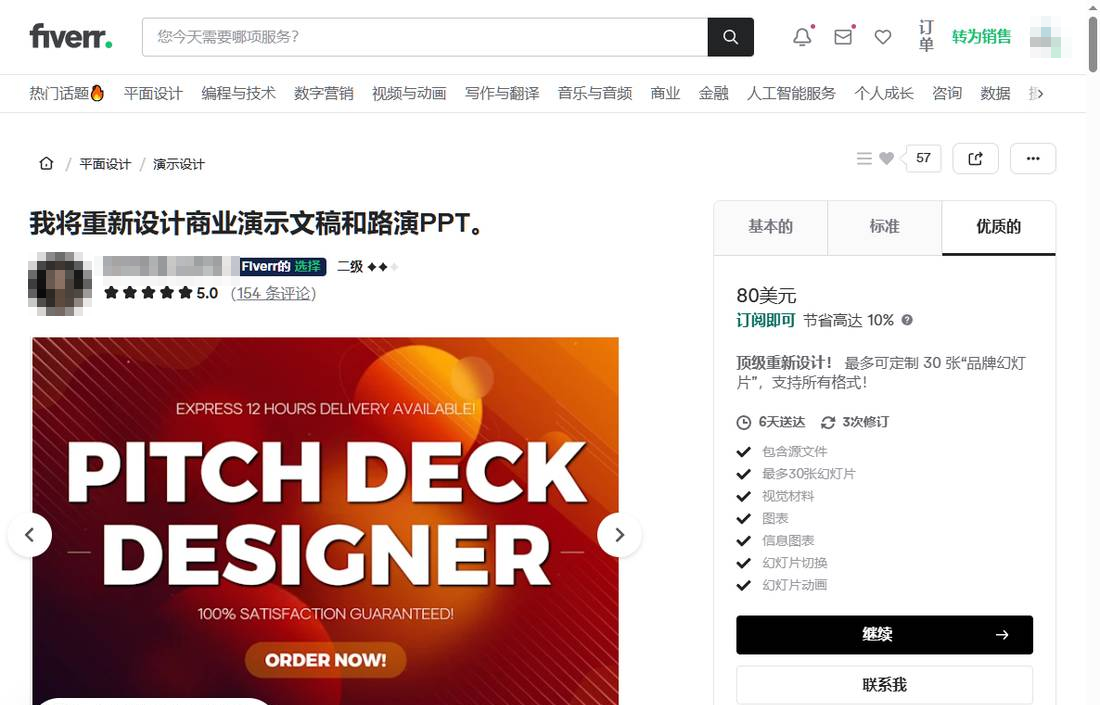
Task: Click the 3次修订 revisions text
Action: click(x=866, y=422)
